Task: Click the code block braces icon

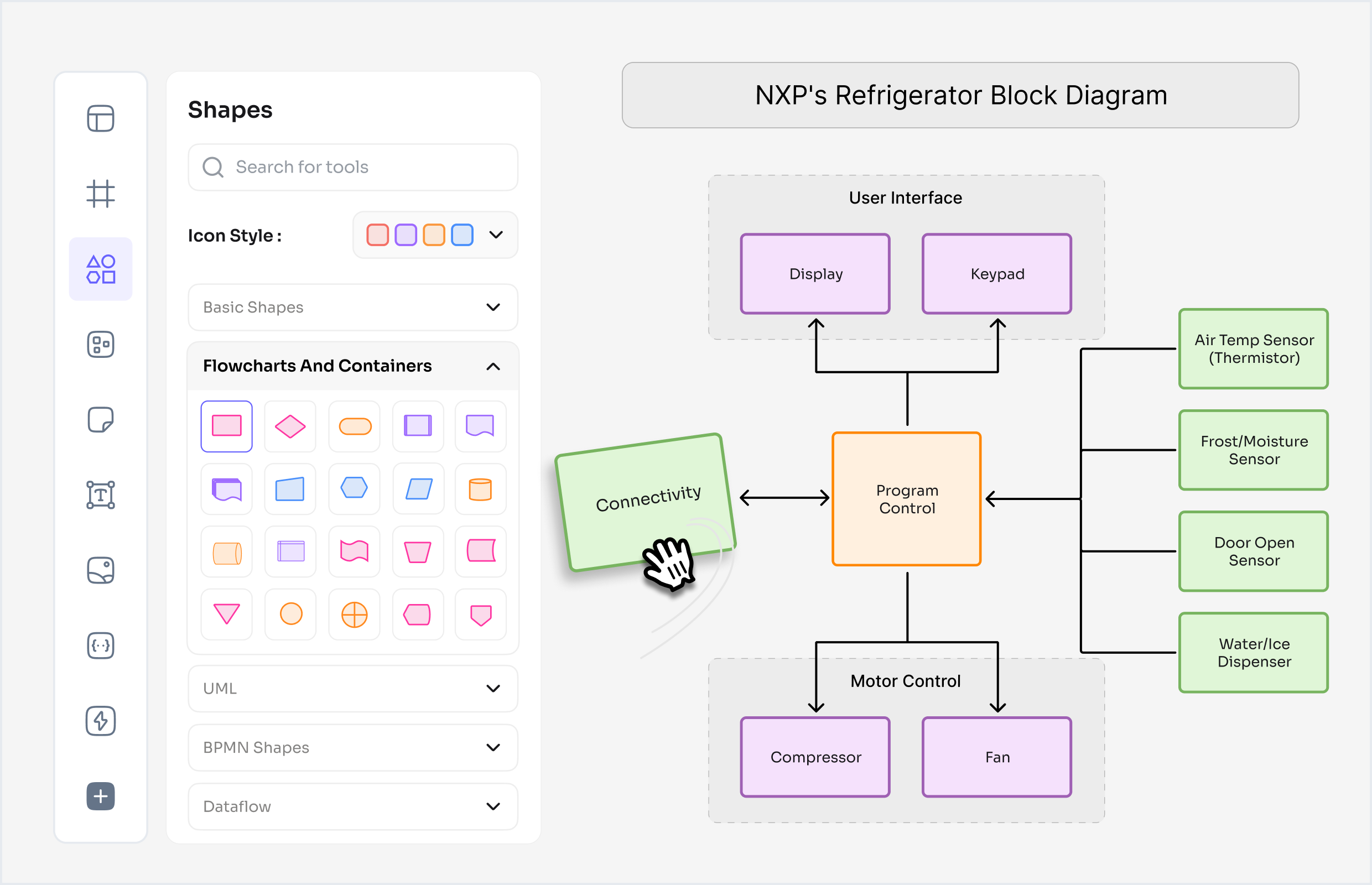Action: pos(101,645)
